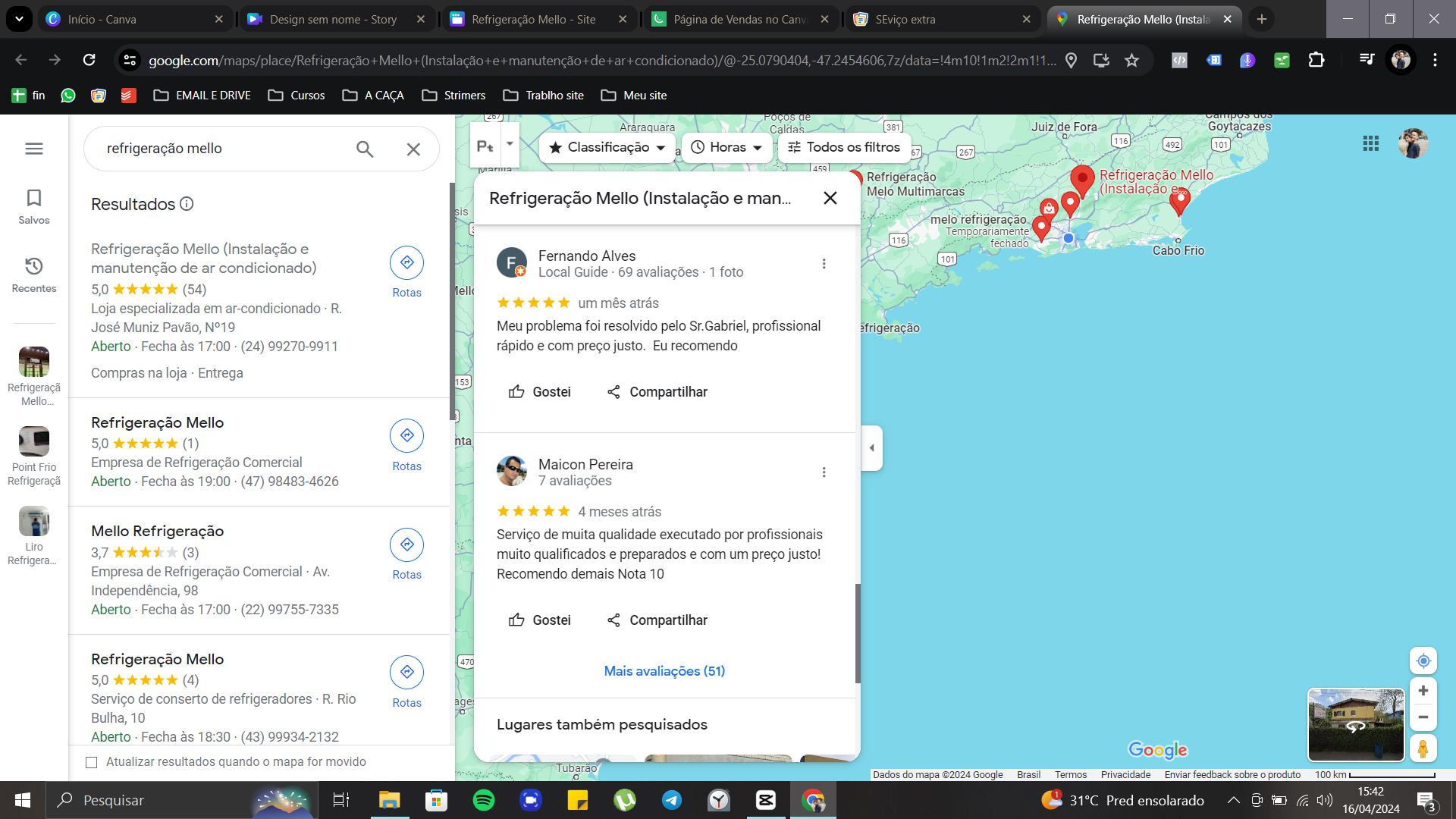Open A CAÇA bookmark folder
1456x819 pixels.
tap(373, 96)
